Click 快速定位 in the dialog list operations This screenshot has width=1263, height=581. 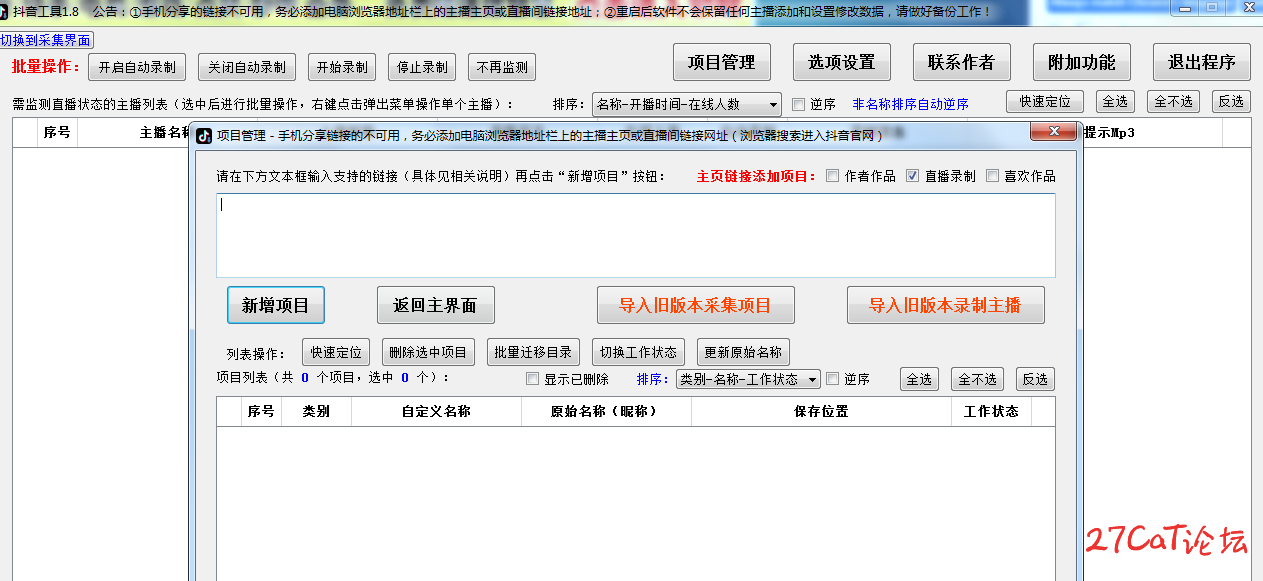(337, 352)
